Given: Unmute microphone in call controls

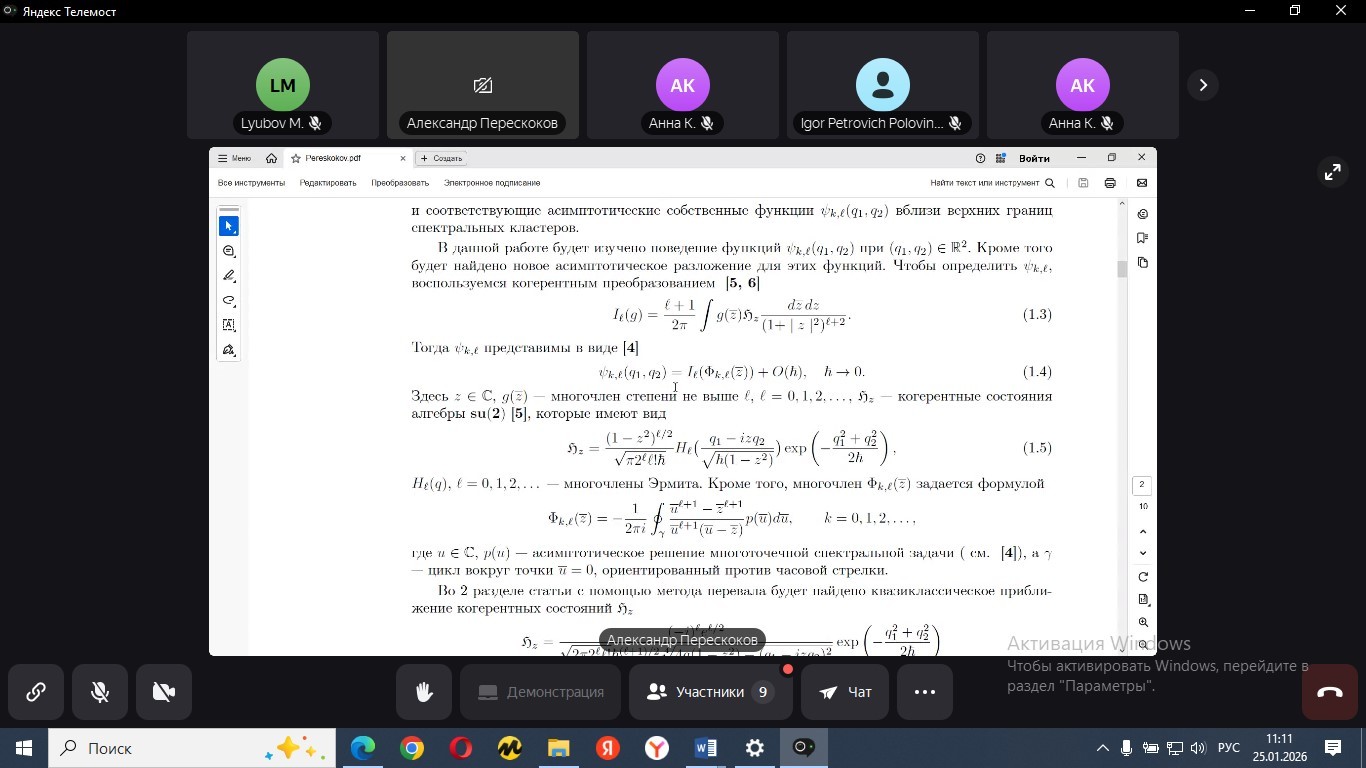Looking at the screenshot, I should tap(100, 692).
